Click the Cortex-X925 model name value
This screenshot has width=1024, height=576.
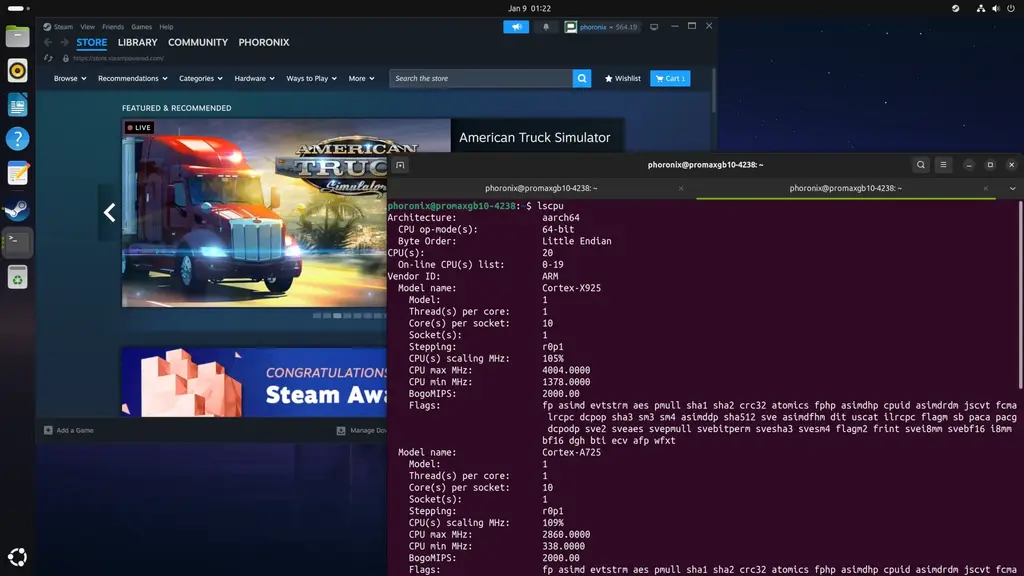(571, 288)
